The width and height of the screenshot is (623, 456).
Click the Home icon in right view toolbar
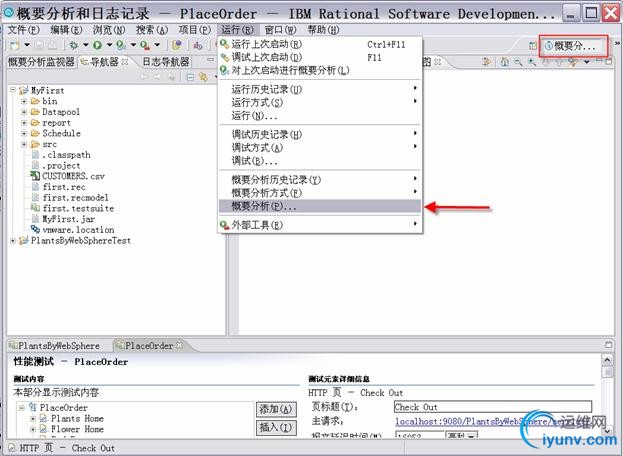coord(505,62)
